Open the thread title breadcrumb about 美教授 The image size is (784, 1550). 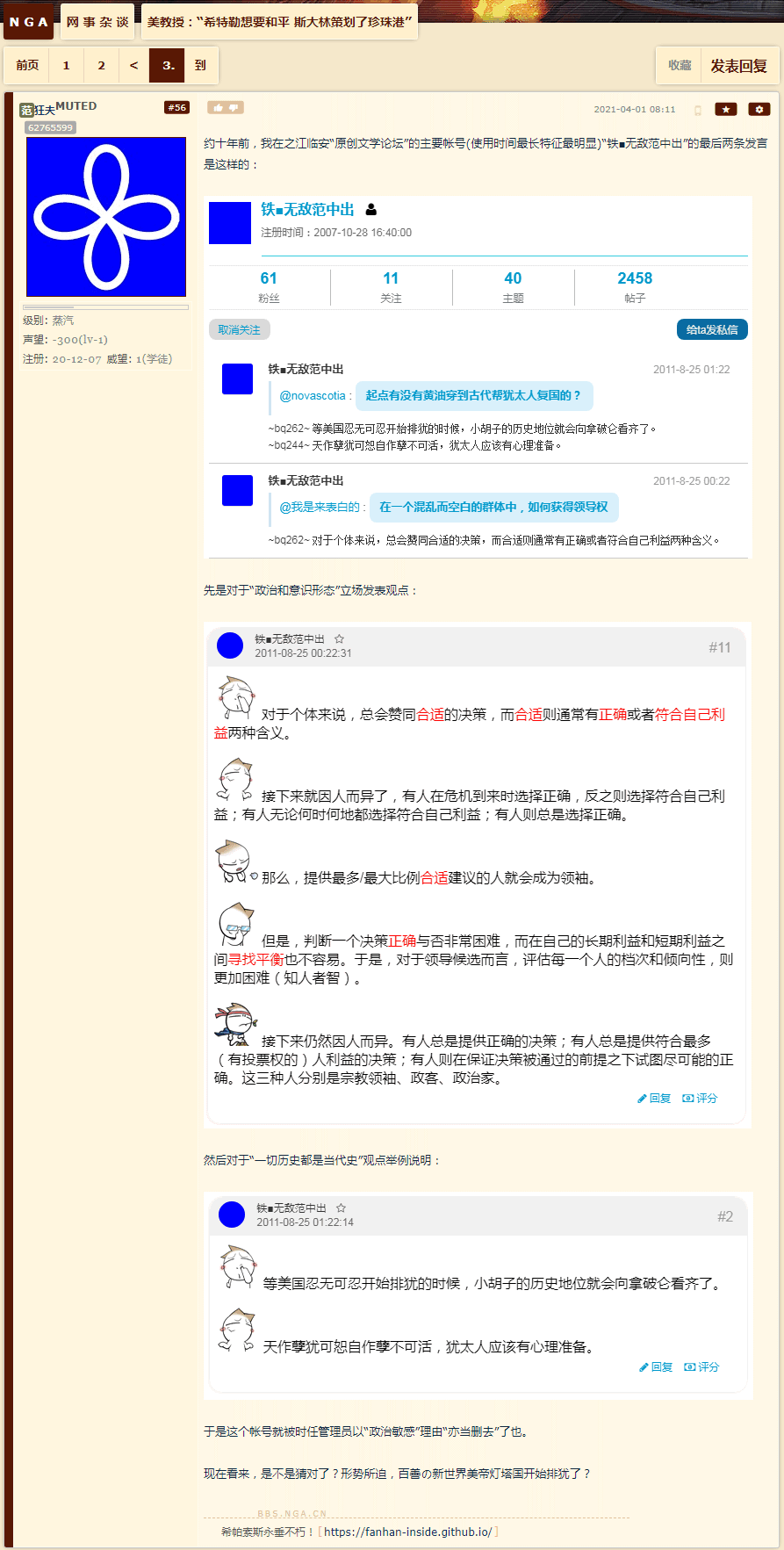click(x=279, y=22)
